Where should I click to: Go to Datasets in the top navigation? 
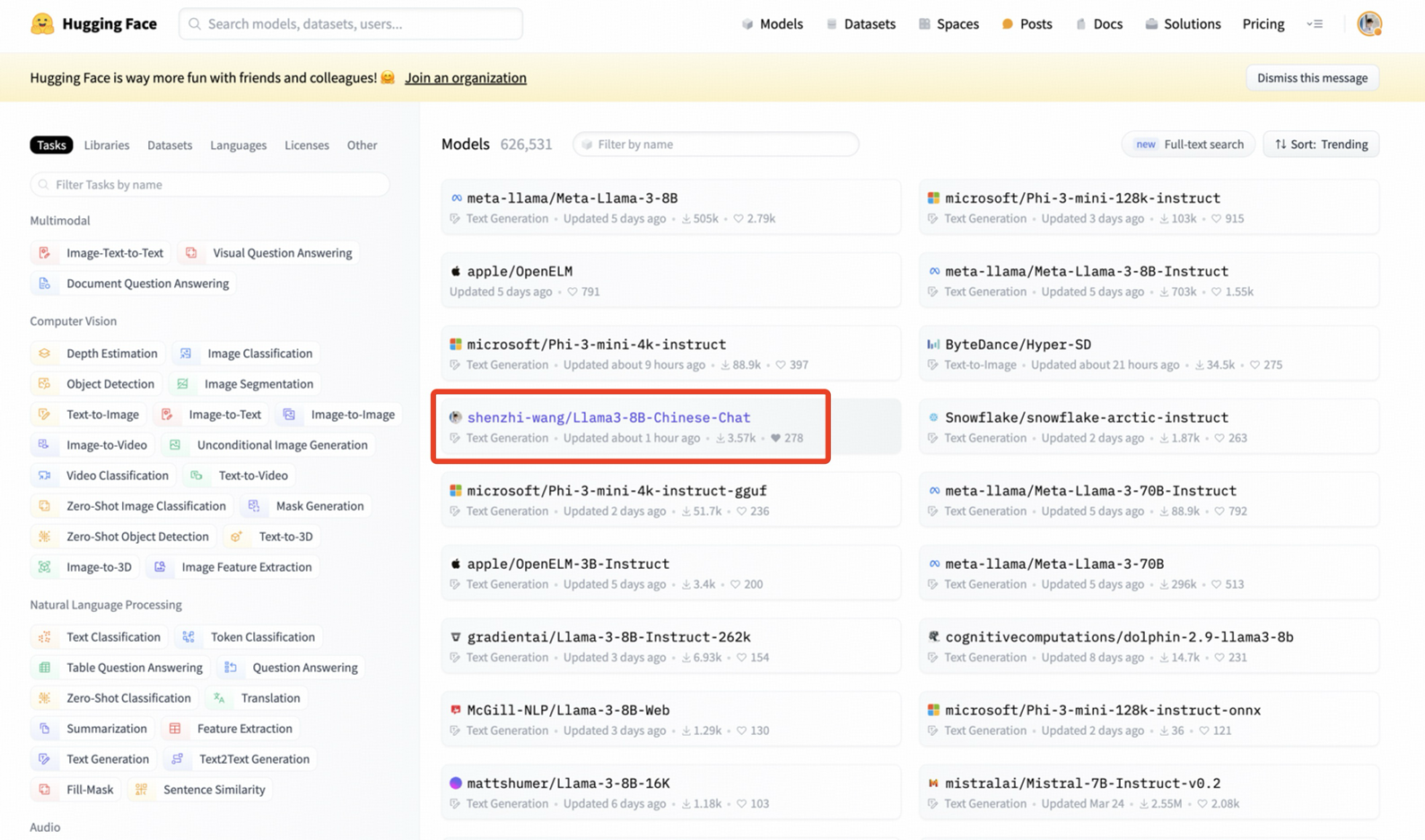(861, 24)
